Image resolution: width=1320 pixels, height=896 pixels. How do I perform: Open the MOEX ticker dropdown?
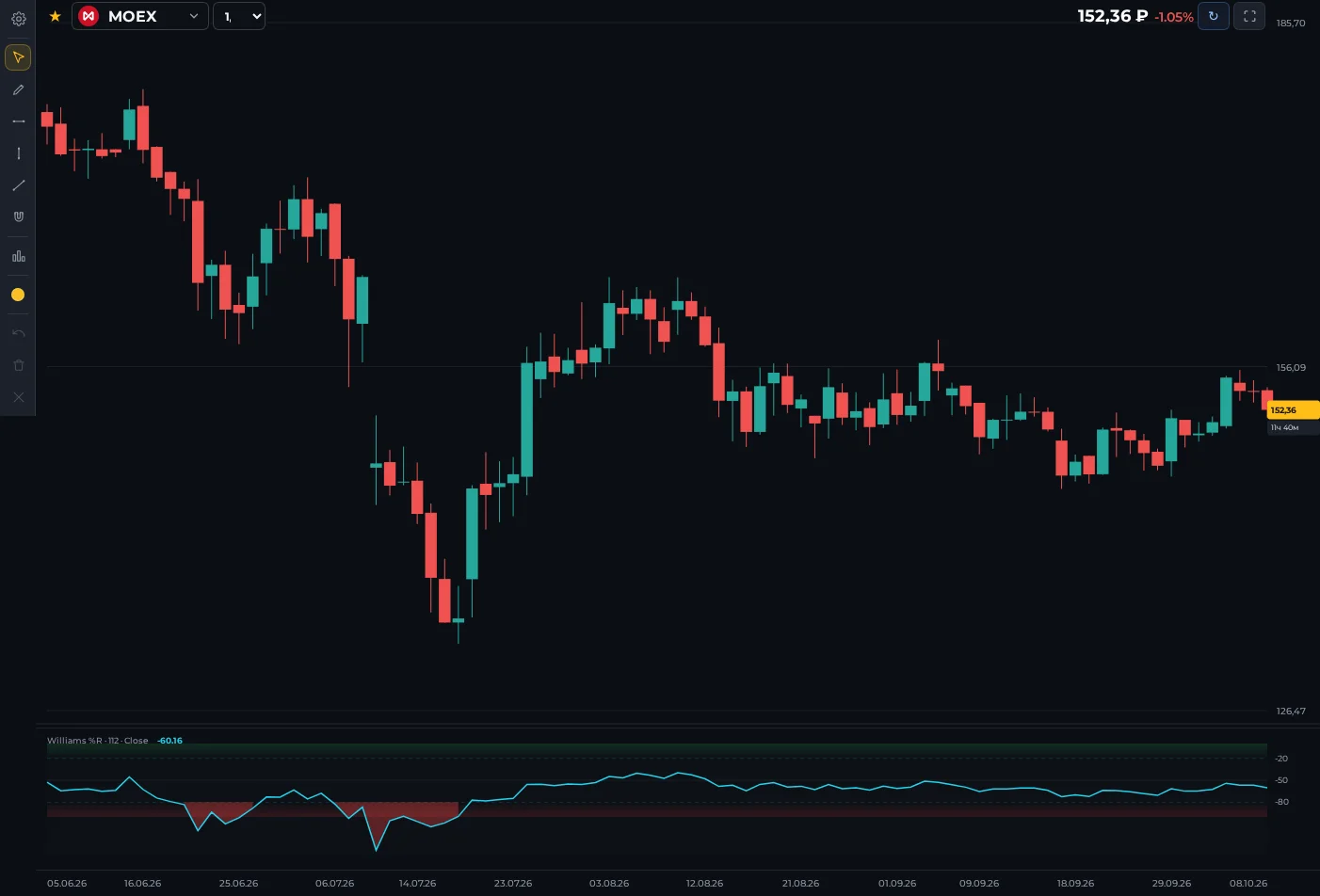(x=140, y=16)
